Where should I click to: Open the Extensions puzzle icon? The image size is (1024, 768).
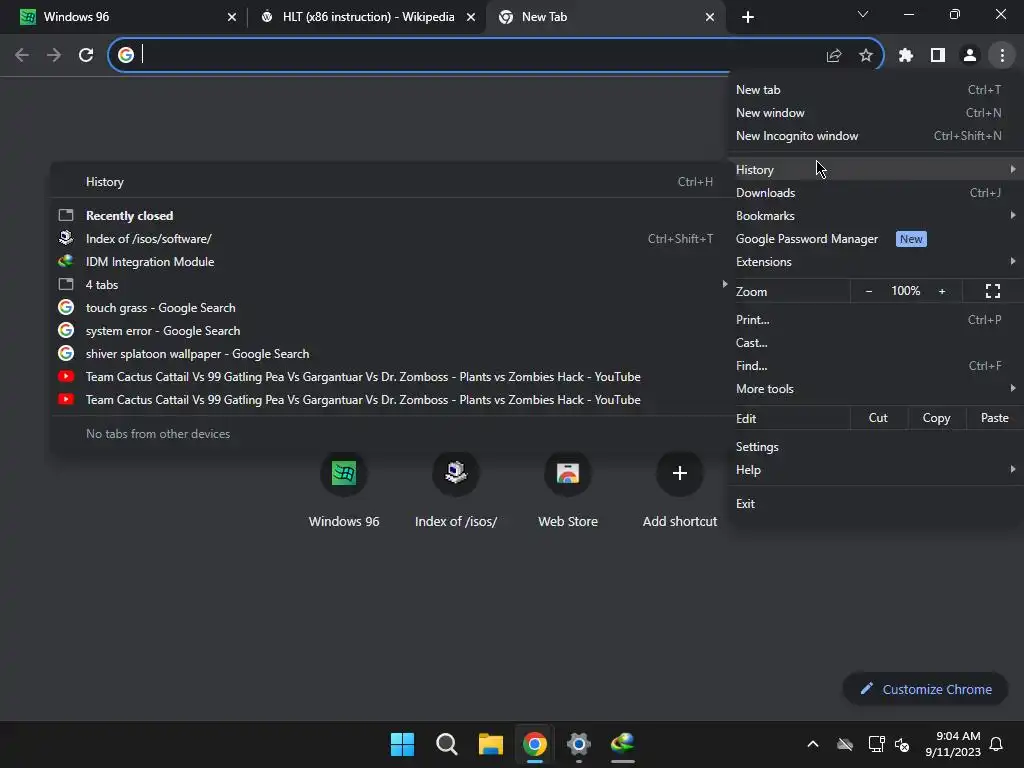(x=905, y=56)
